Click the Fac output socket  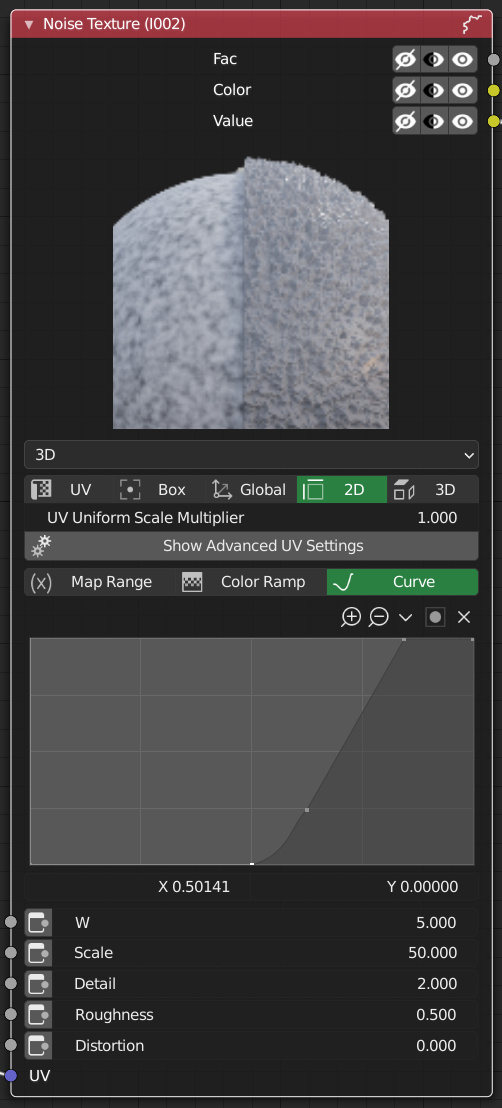pyautogui.click(x=494, y=60)
